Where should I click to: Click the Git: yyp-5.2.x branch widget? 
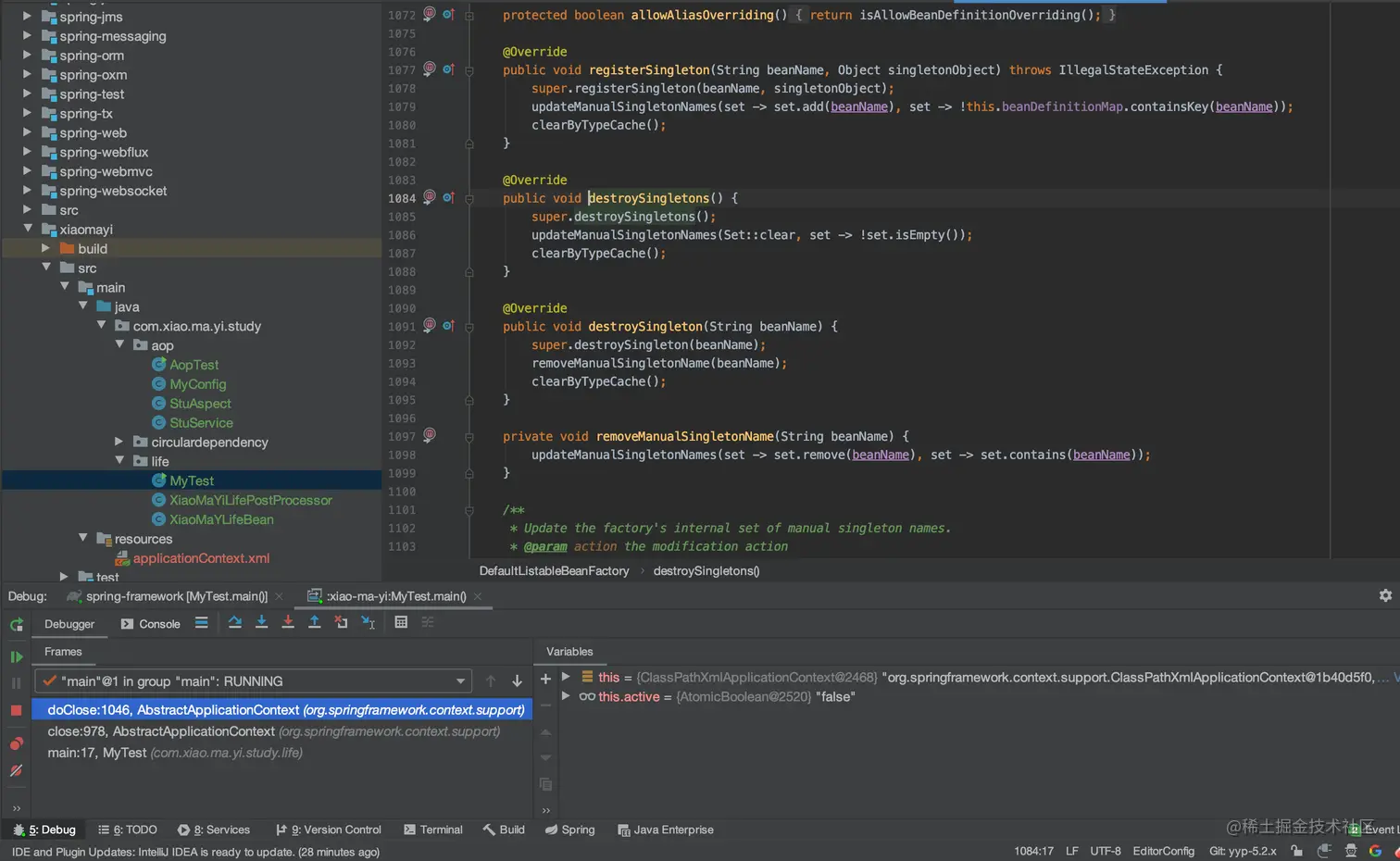tap(1243, 851)
